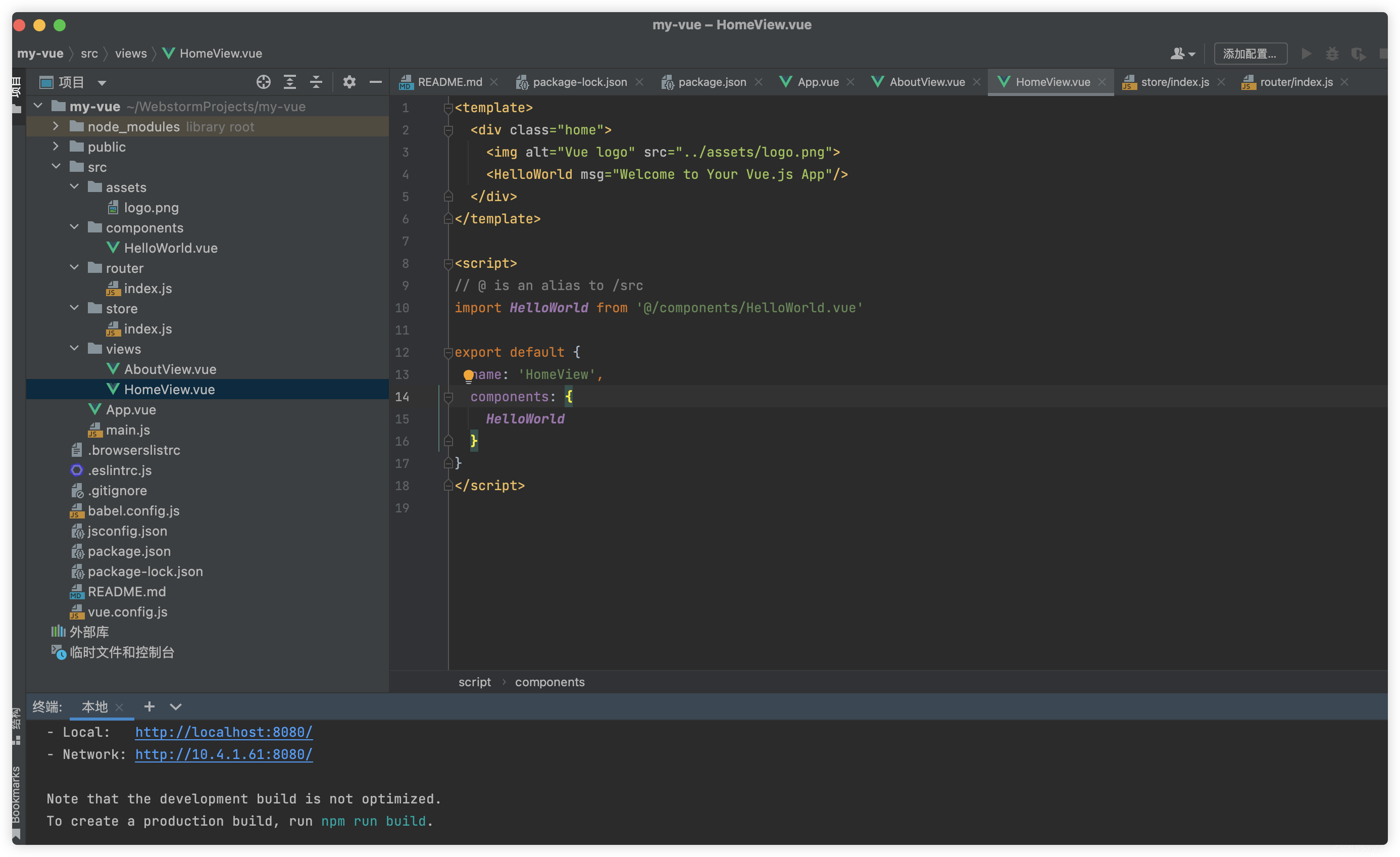Toggle the bookmarks panel on left edge

tap(15, 800)
